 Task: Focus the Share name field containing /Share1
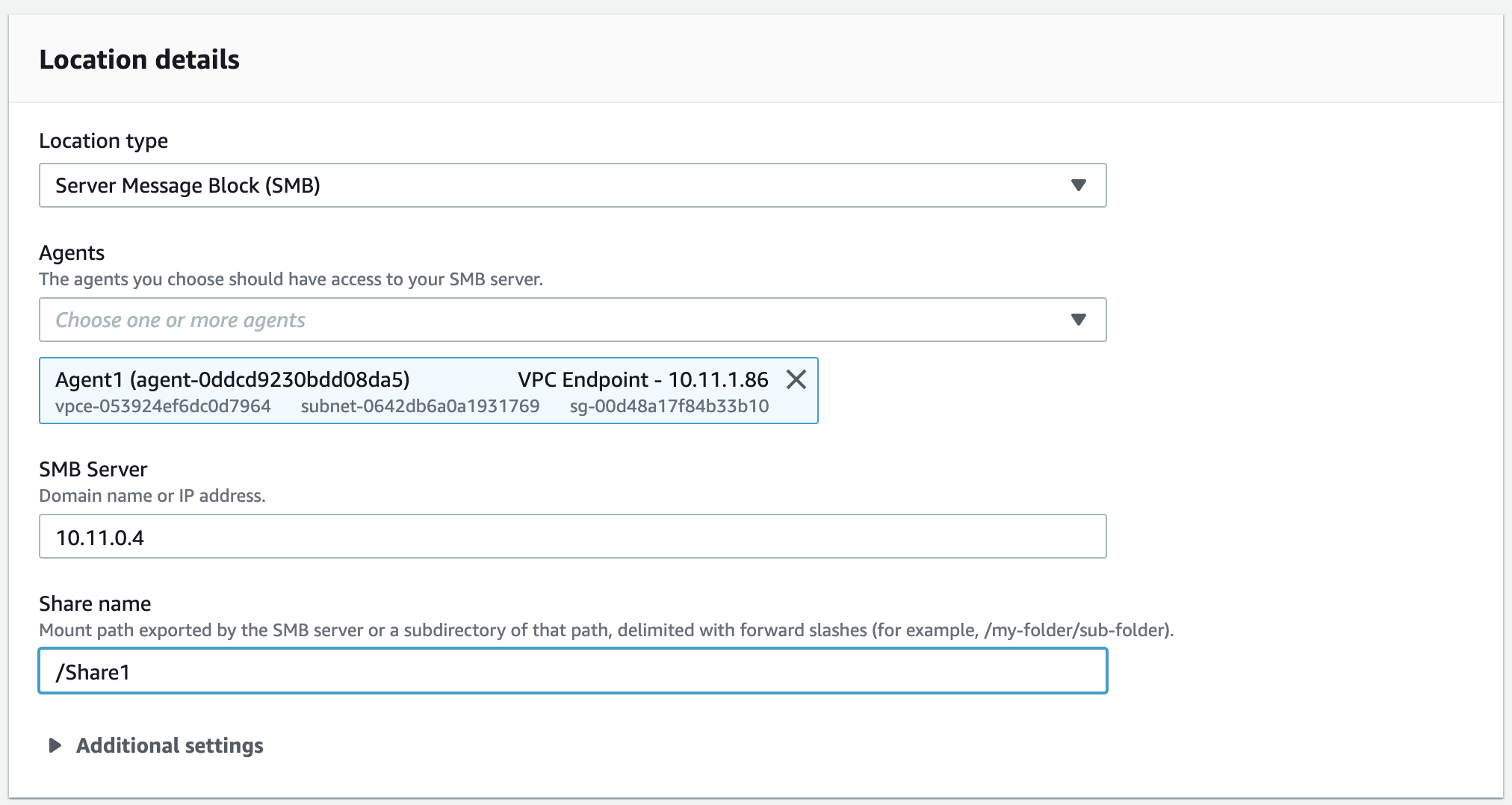click(572, 671)
